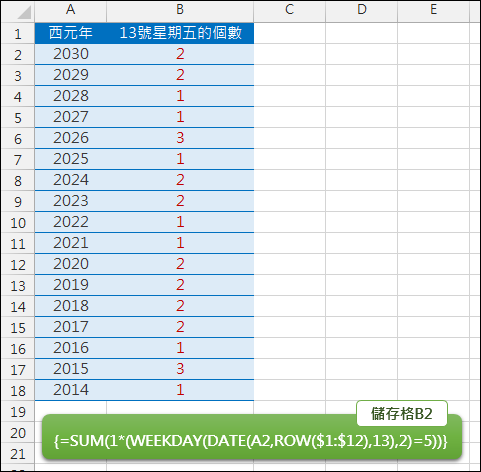The image size is (481, 472).
Task: Select cell containing 2024
Action: point(70,180)
